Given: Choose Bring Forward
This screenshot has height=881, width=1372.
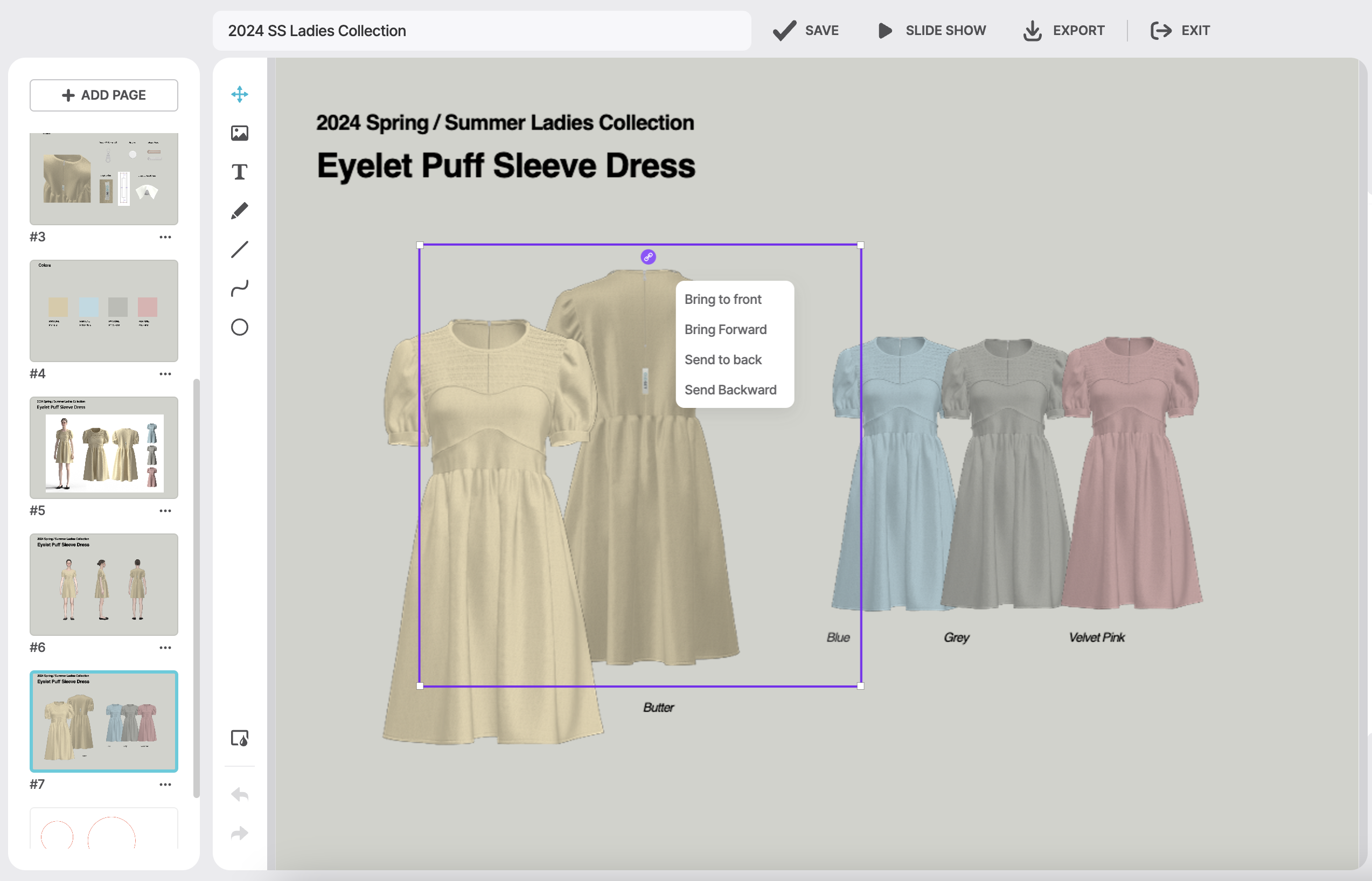Looking at the screenshot, I should 725,330.
